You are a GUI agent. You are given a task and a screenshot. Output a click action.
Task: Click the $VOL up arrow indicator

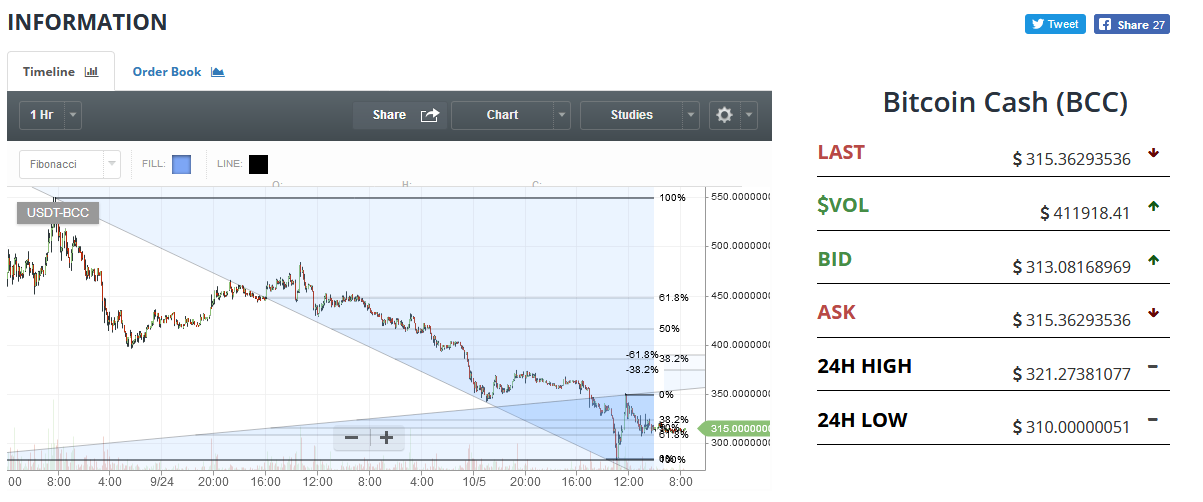pos(1153,206)
